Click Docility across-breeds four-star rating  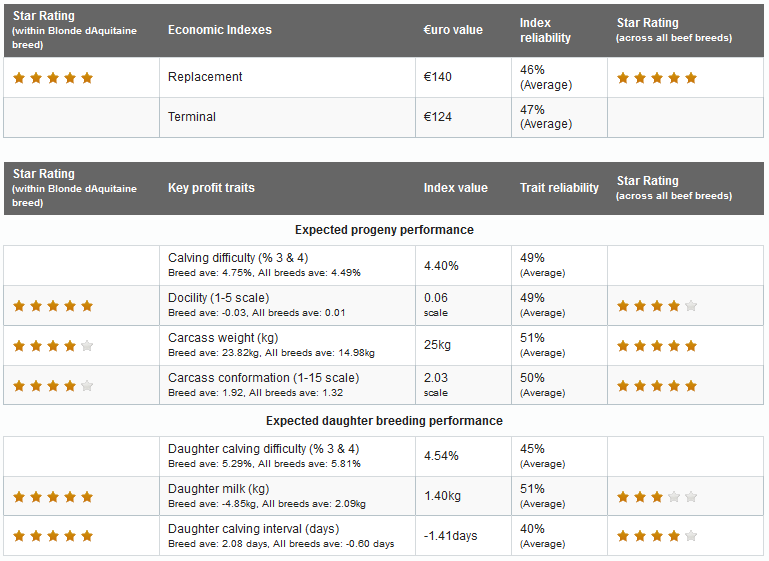tap(657, 306)
